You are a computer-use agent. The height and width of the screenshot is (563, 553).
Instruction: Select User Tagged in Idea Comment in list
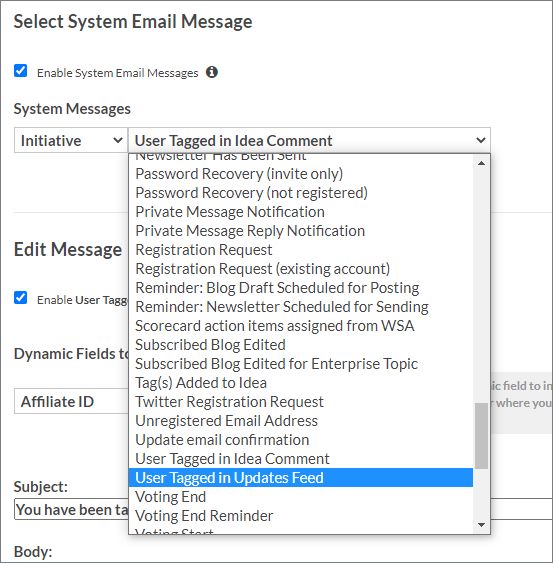pos(301,459)
